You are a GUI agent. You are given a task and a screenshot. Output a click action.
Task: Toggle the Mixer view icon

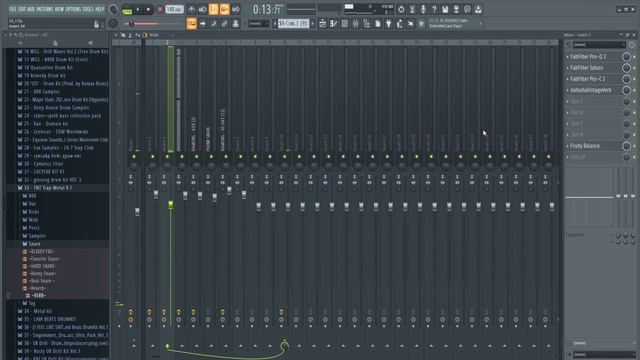[x=356, y=24]
